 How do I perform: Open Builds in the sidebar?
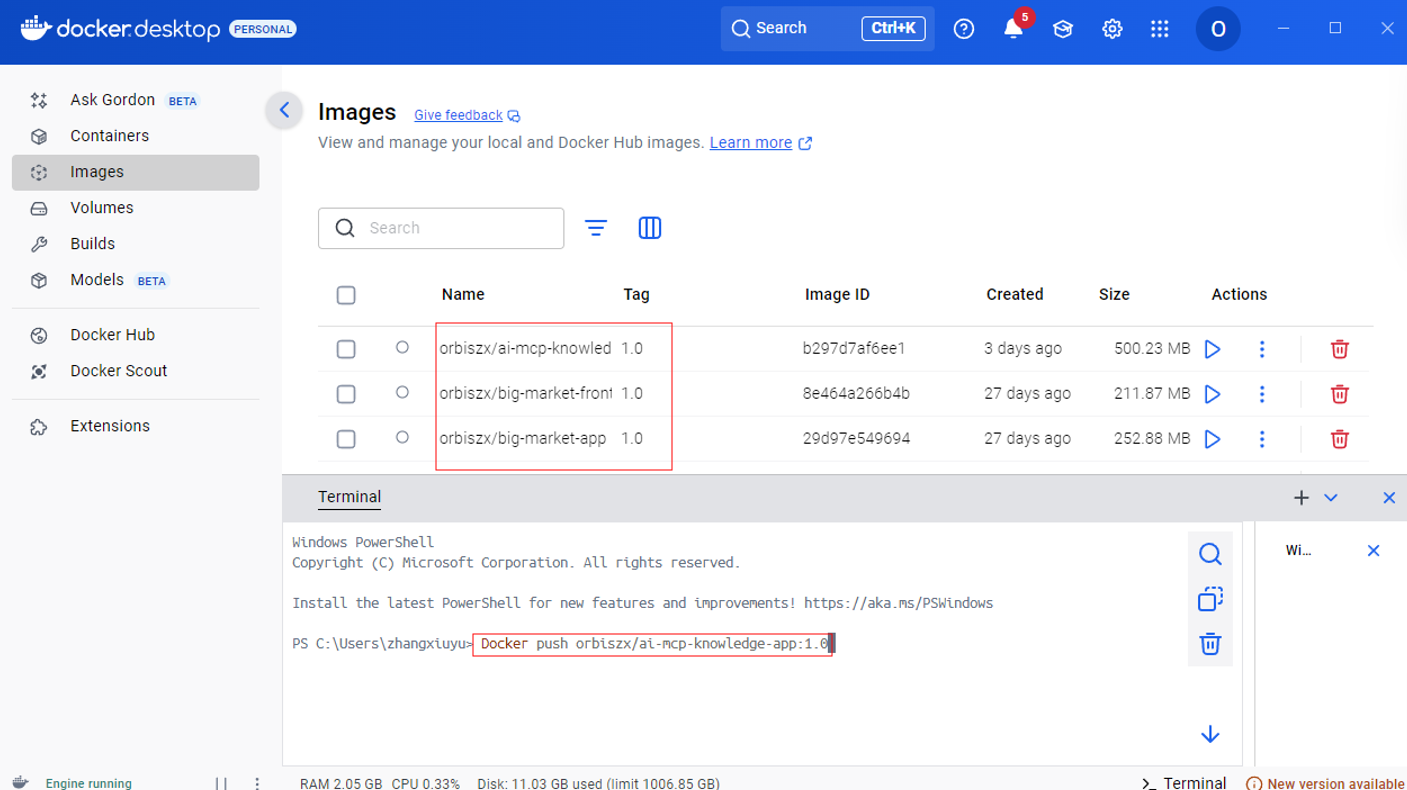point(136,244)
